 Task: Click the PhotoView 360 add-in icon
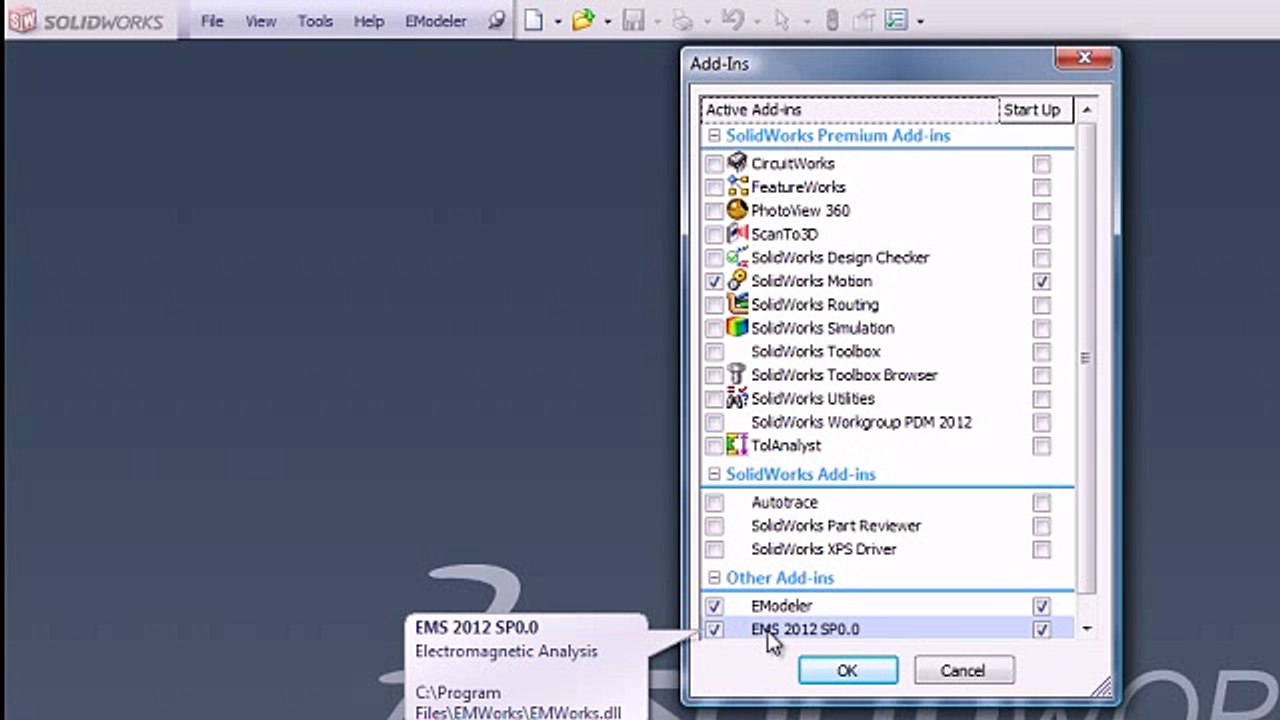pos(737,210)
